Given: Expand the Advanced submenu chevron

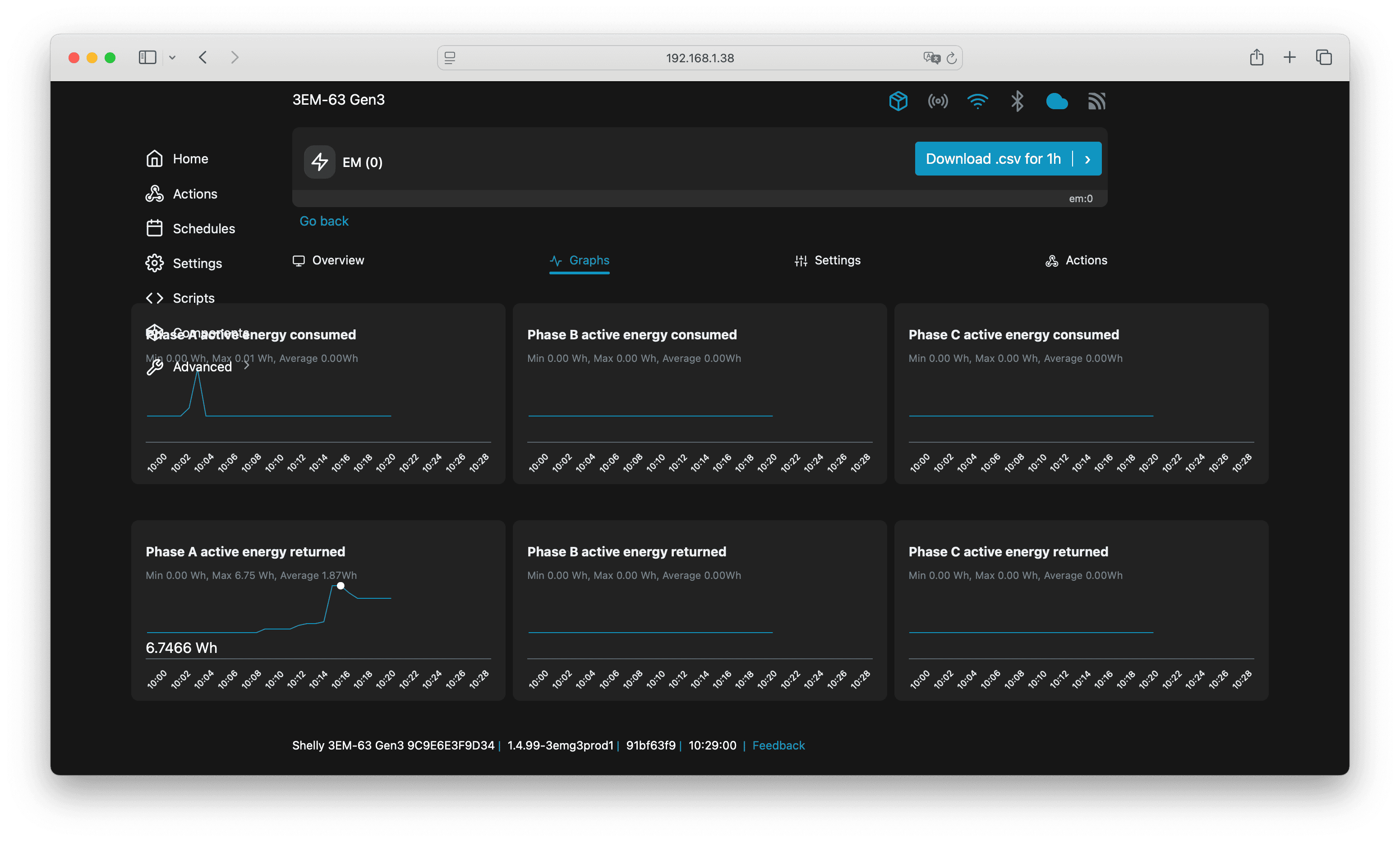Looking at the screenshot, I should (246, 366).
